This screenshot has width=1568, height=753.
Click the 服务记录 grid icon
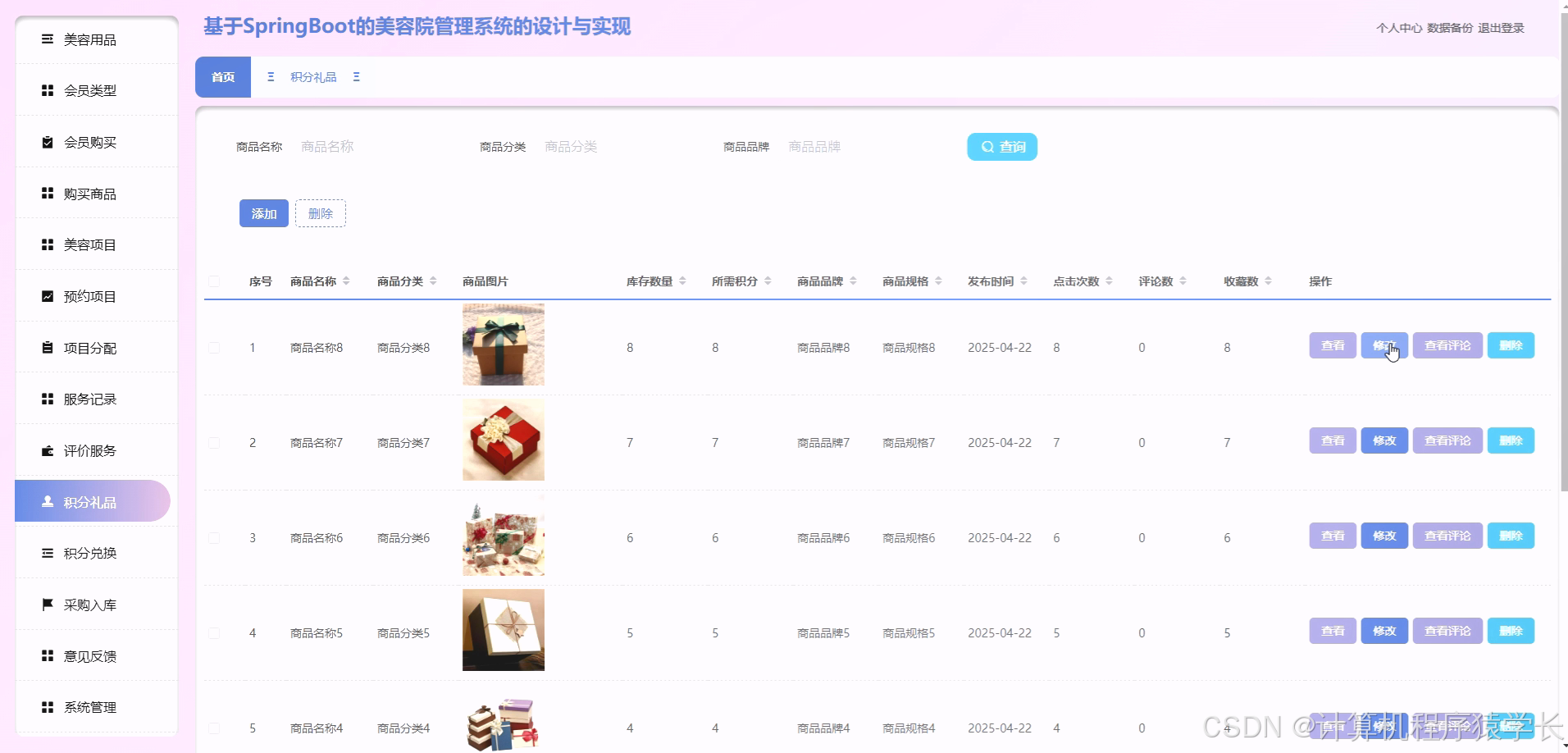point(48,399)
